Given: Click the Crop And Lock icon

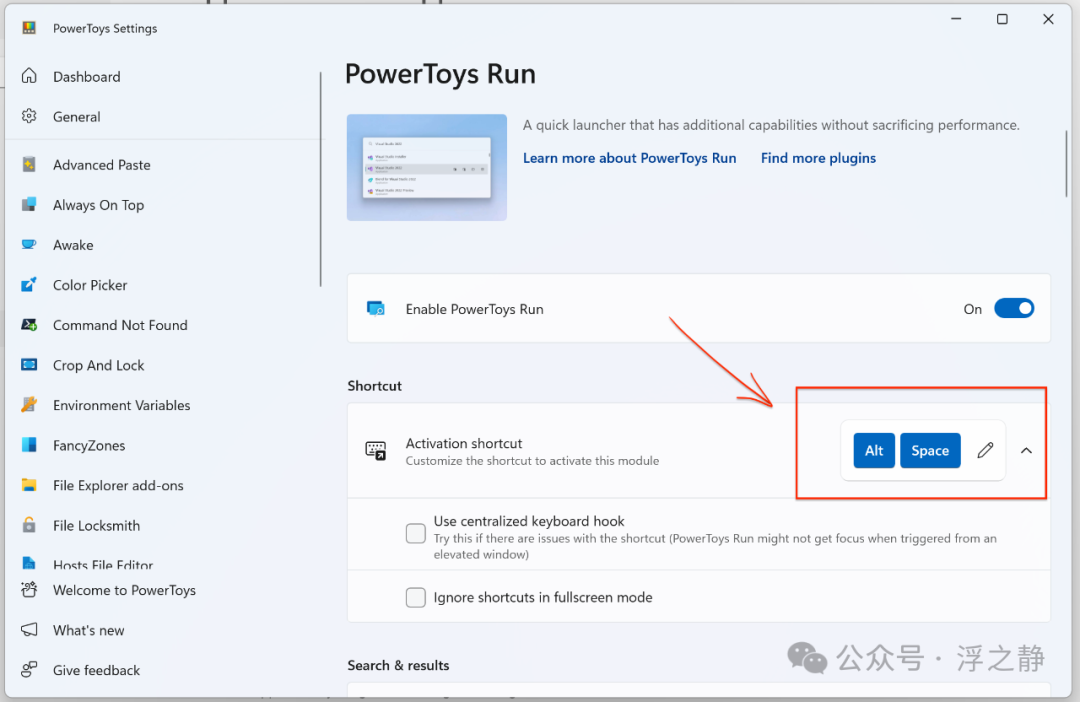Looking at the screenshot, I should tap(29, 364).
